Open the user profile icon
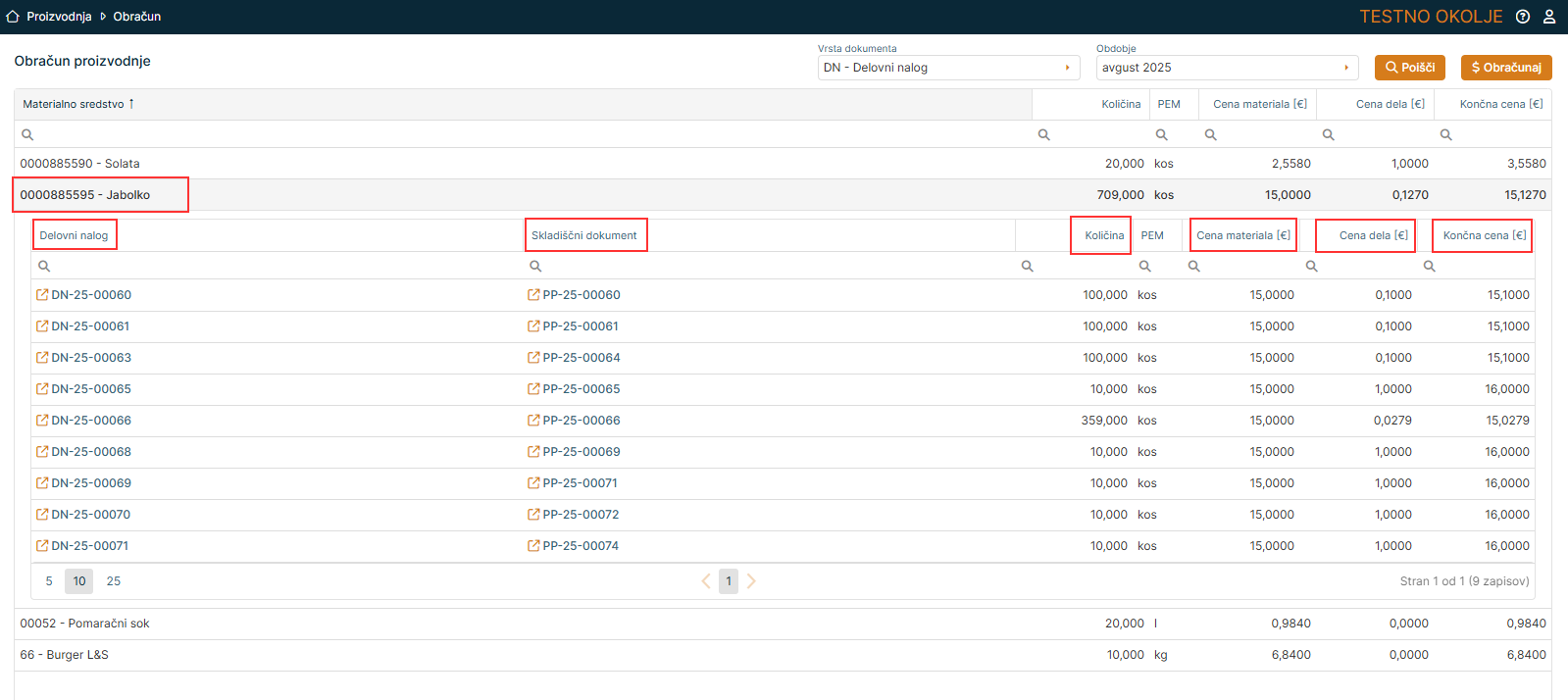 coord(1549,17)
